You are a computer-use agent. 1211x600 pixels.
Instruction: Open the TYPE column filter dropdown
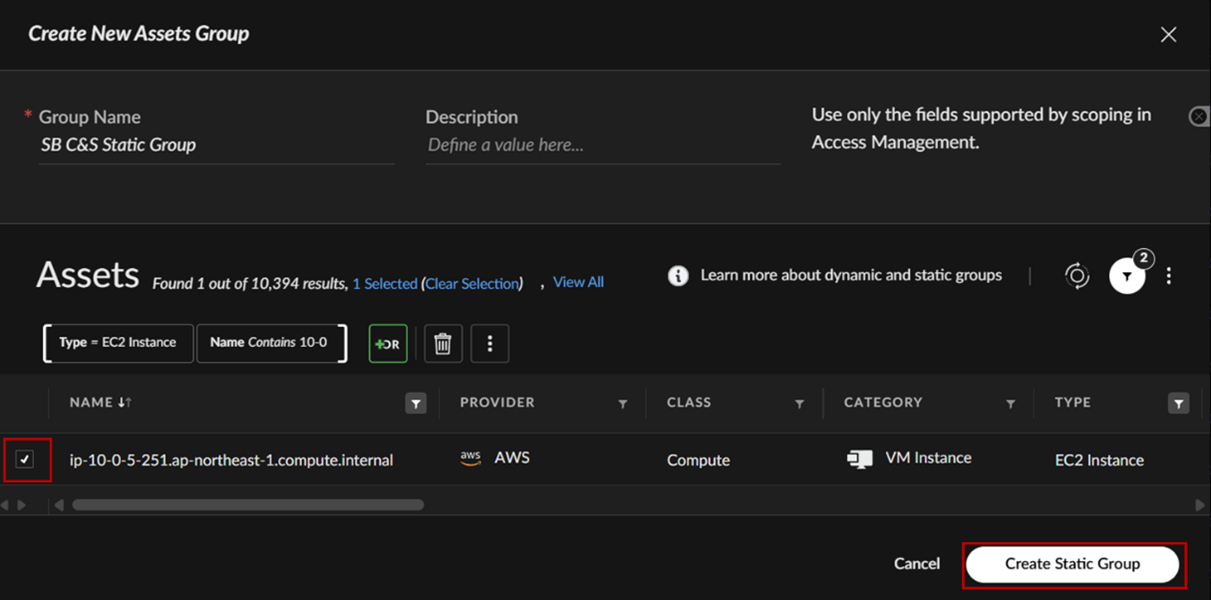point(1179,403)
